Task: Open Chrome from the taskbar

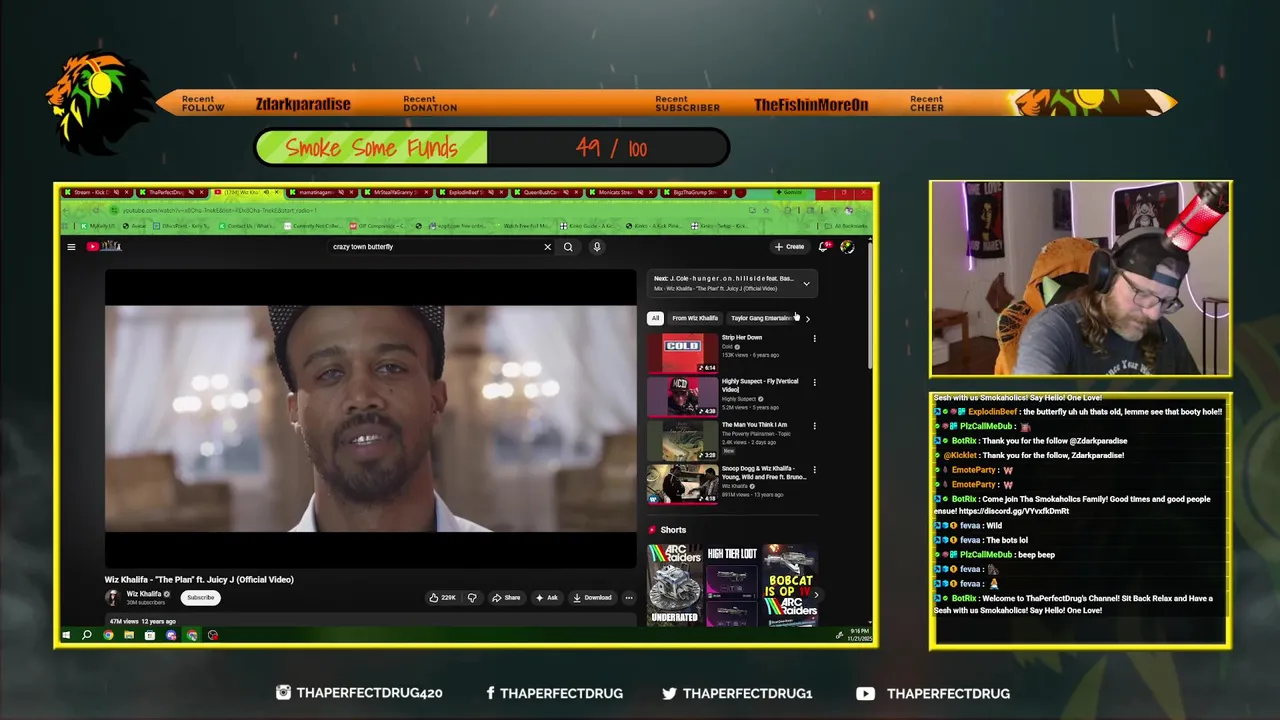Action: [108, 635]
